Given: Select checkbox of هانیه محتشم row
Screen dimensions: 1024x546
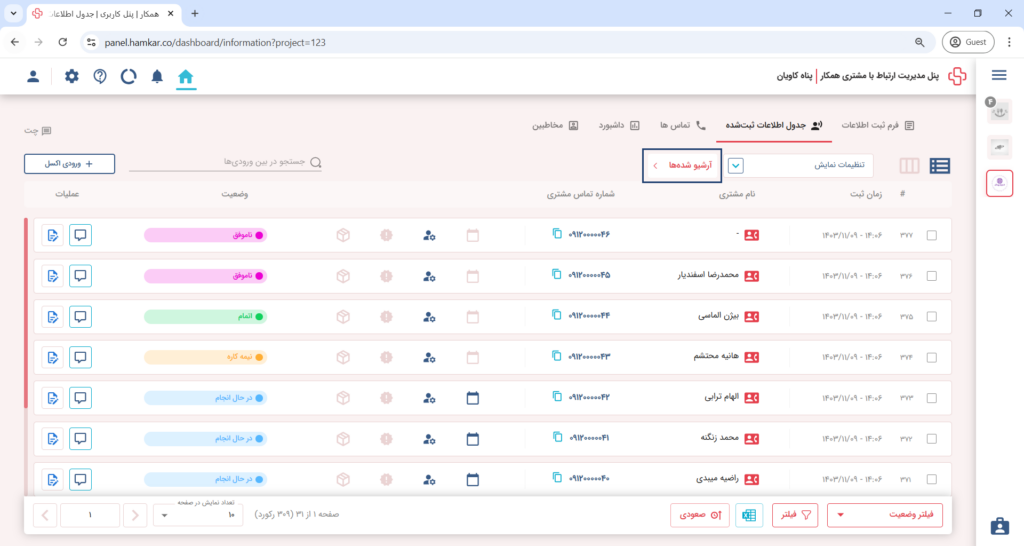Looking at the screenshot, I should (x=932, y=357).
